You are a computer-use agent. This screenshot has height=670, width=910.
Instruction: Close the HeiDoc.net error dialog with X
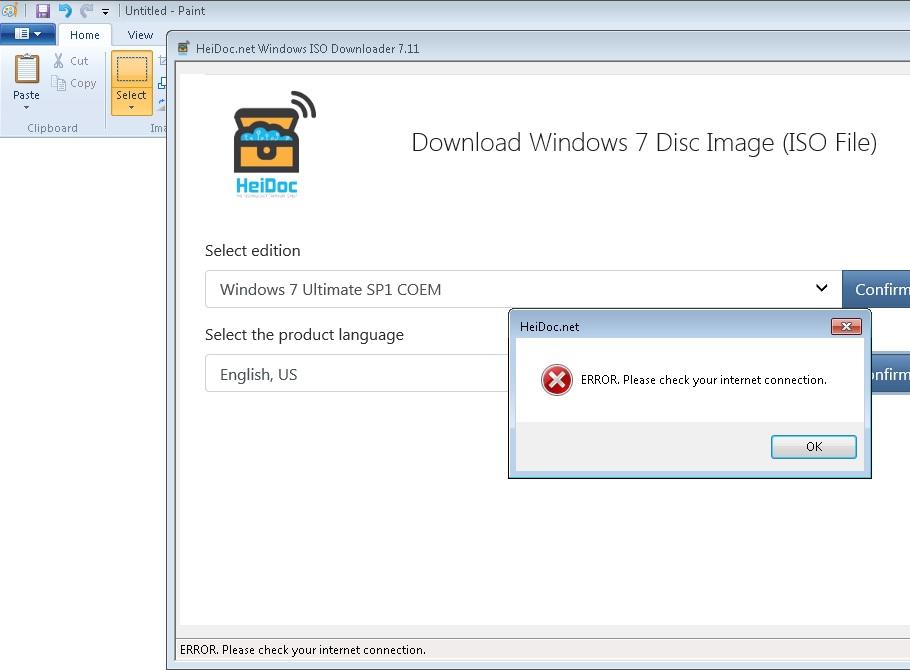pos(846,326)
